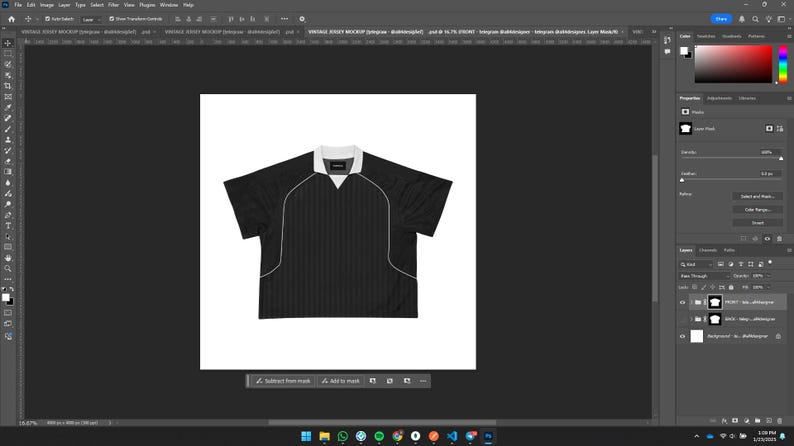Open the search magnifier icon at top right
This screenshot has height=446, width=794.
click(x=755, y=19)
